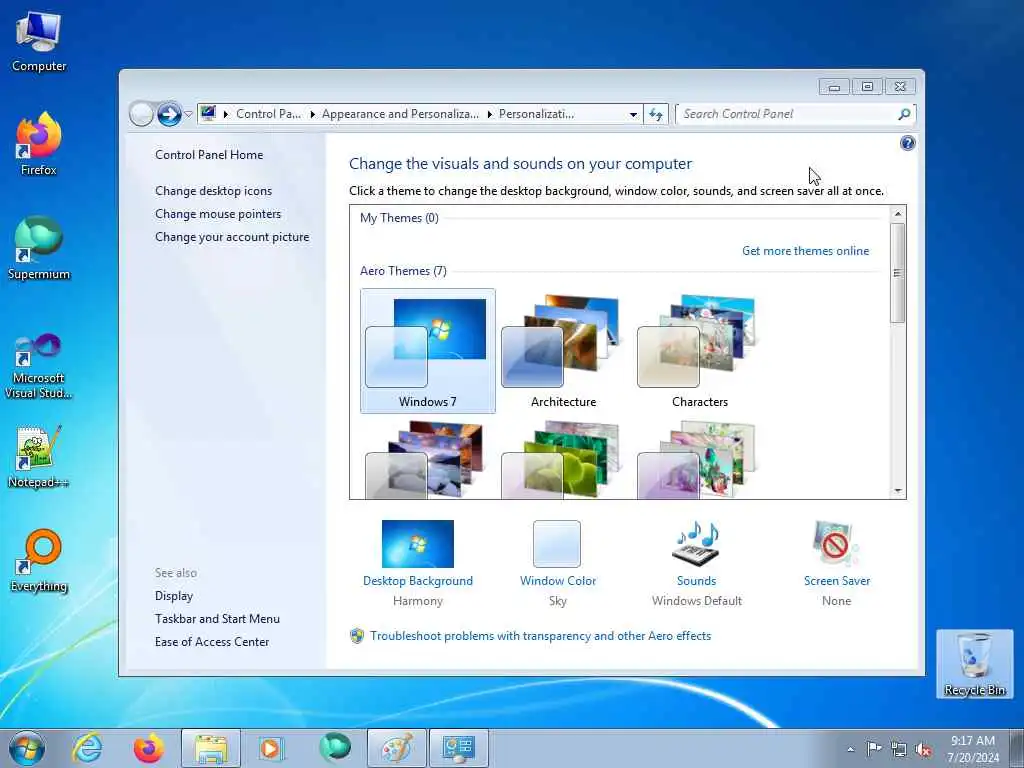Open Ease of Access Center link
The height and width of the screenshot is (768, 1024).
coord(212,642)
